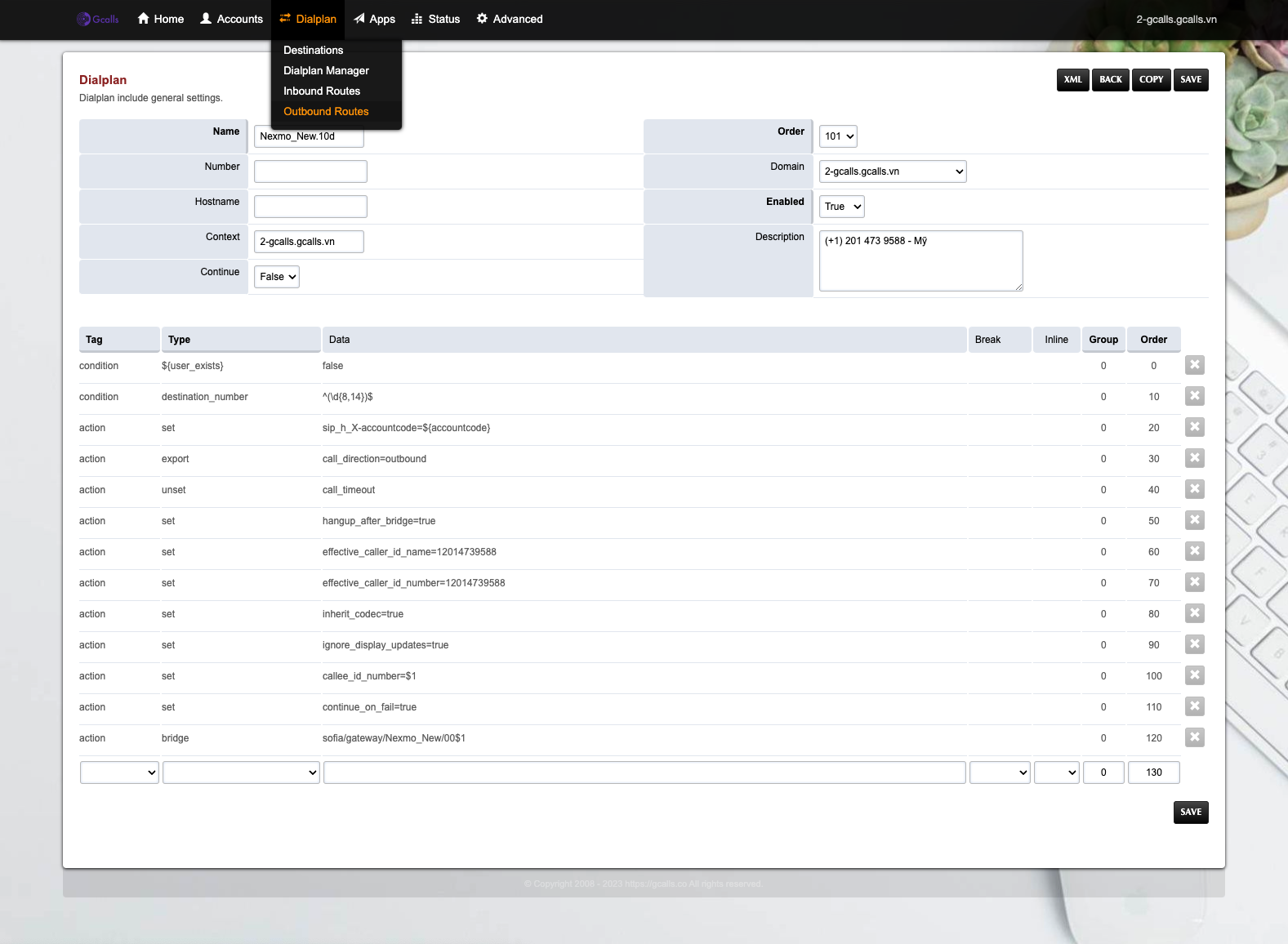1288x944 pixels.
Task: Delete the bridge action row
Action: [1194, 737]
